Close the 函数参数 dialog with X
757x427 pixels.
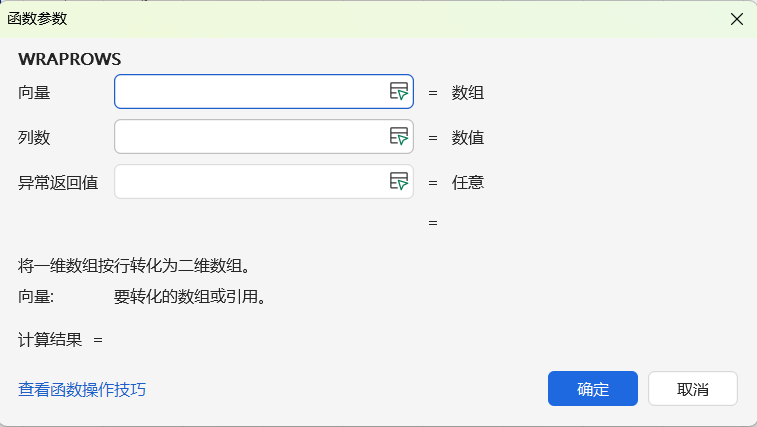pos(737,19)
